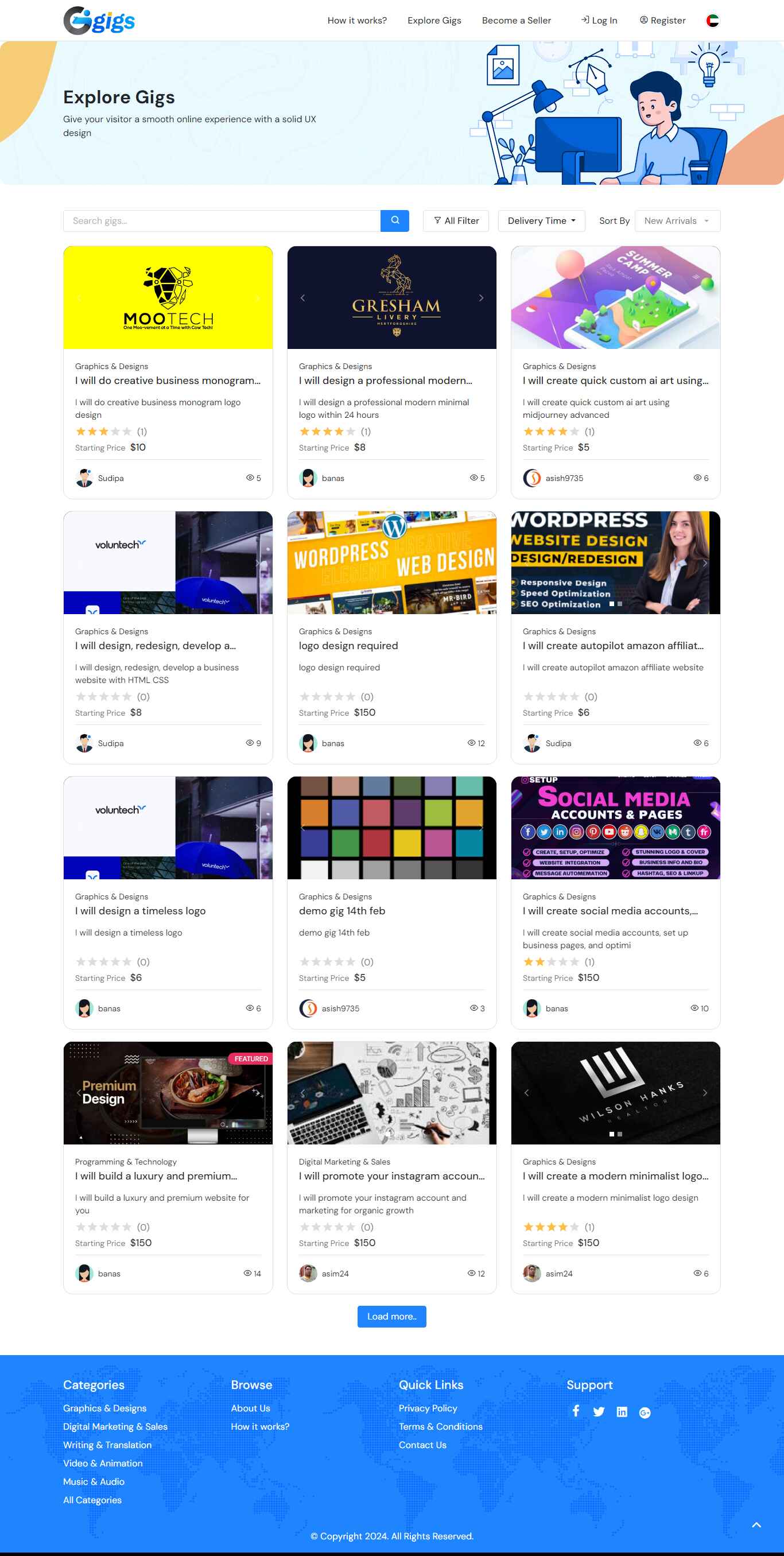Go to Become a Seller page
Image resolution: width=784 pixels, height=1556 pixels.
517,21
